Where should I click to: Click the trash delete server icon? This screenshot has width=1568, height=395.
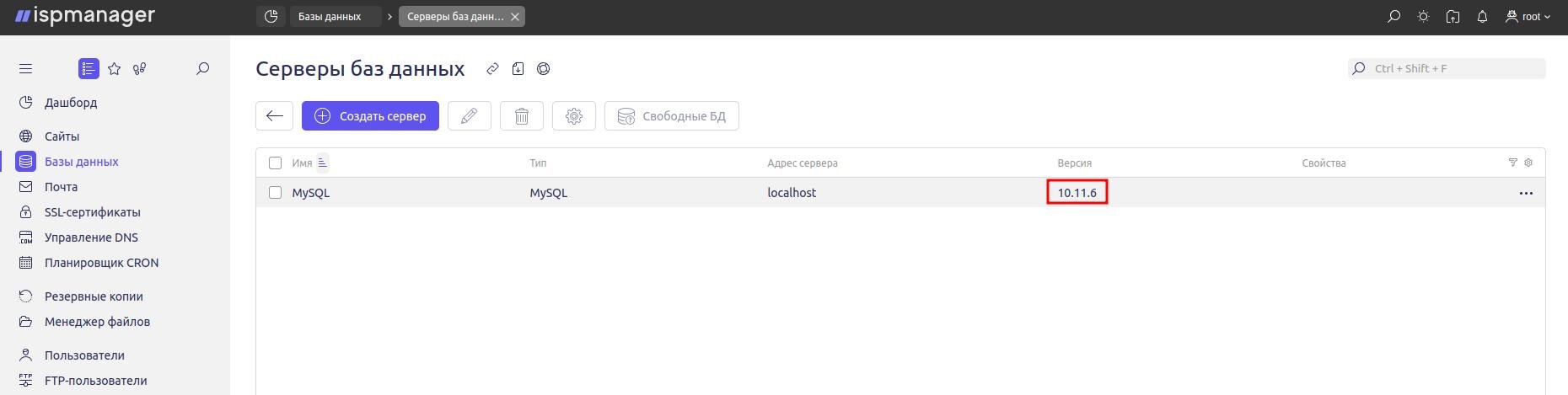(522, 116)
